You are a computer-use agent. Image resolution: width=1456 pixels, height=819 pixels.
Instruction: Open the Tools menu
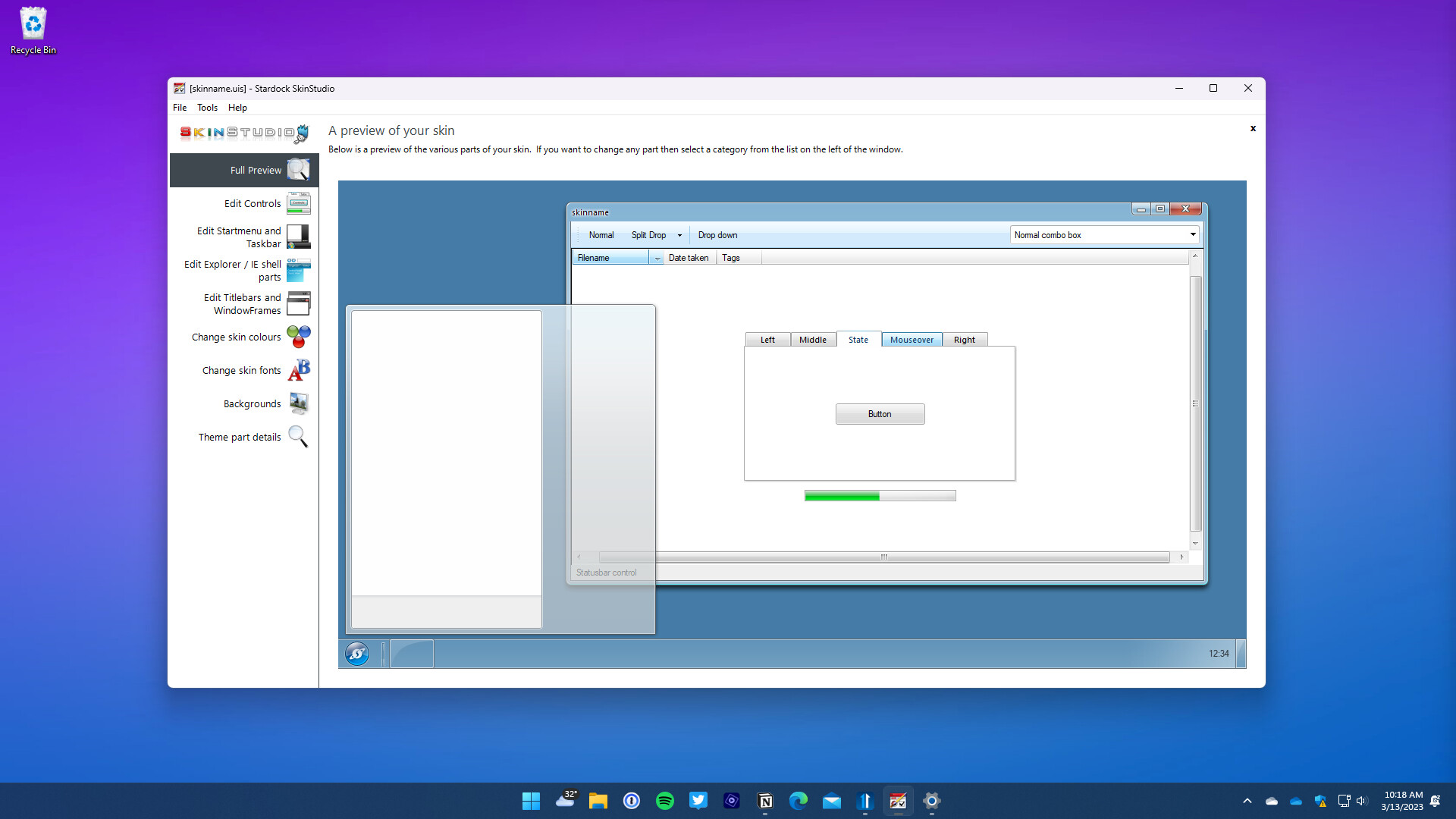(x=207, y=107)
